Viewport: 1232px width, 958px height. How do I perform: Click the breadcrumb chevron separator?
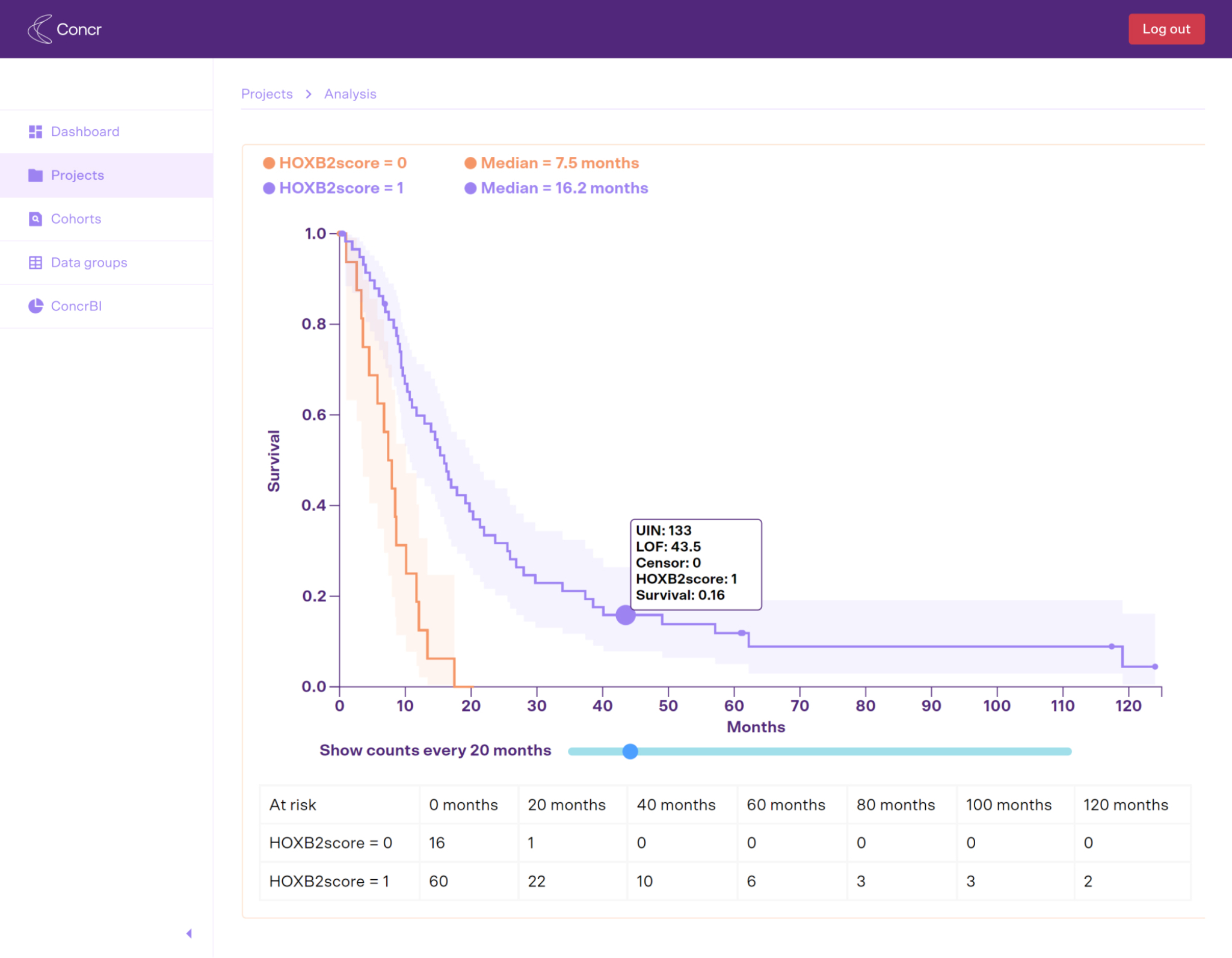[x=309, y=94]
